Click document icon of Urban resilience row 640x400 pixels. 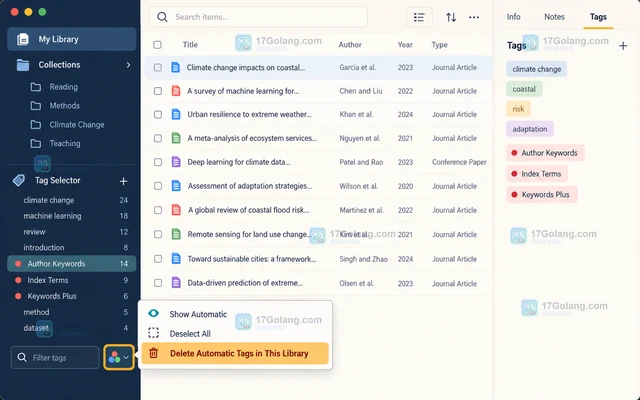click(176, 115)
